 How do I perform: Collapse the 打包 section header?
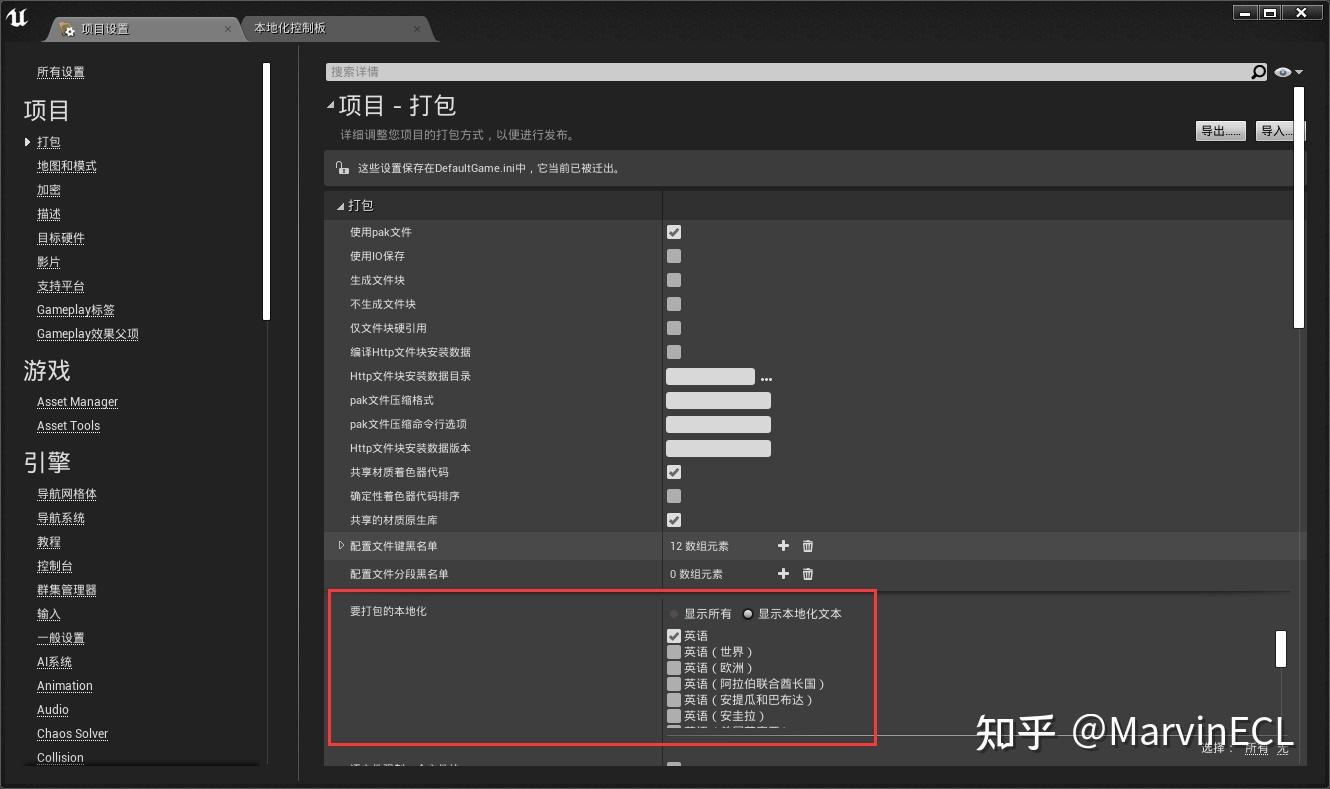[340, 205]
